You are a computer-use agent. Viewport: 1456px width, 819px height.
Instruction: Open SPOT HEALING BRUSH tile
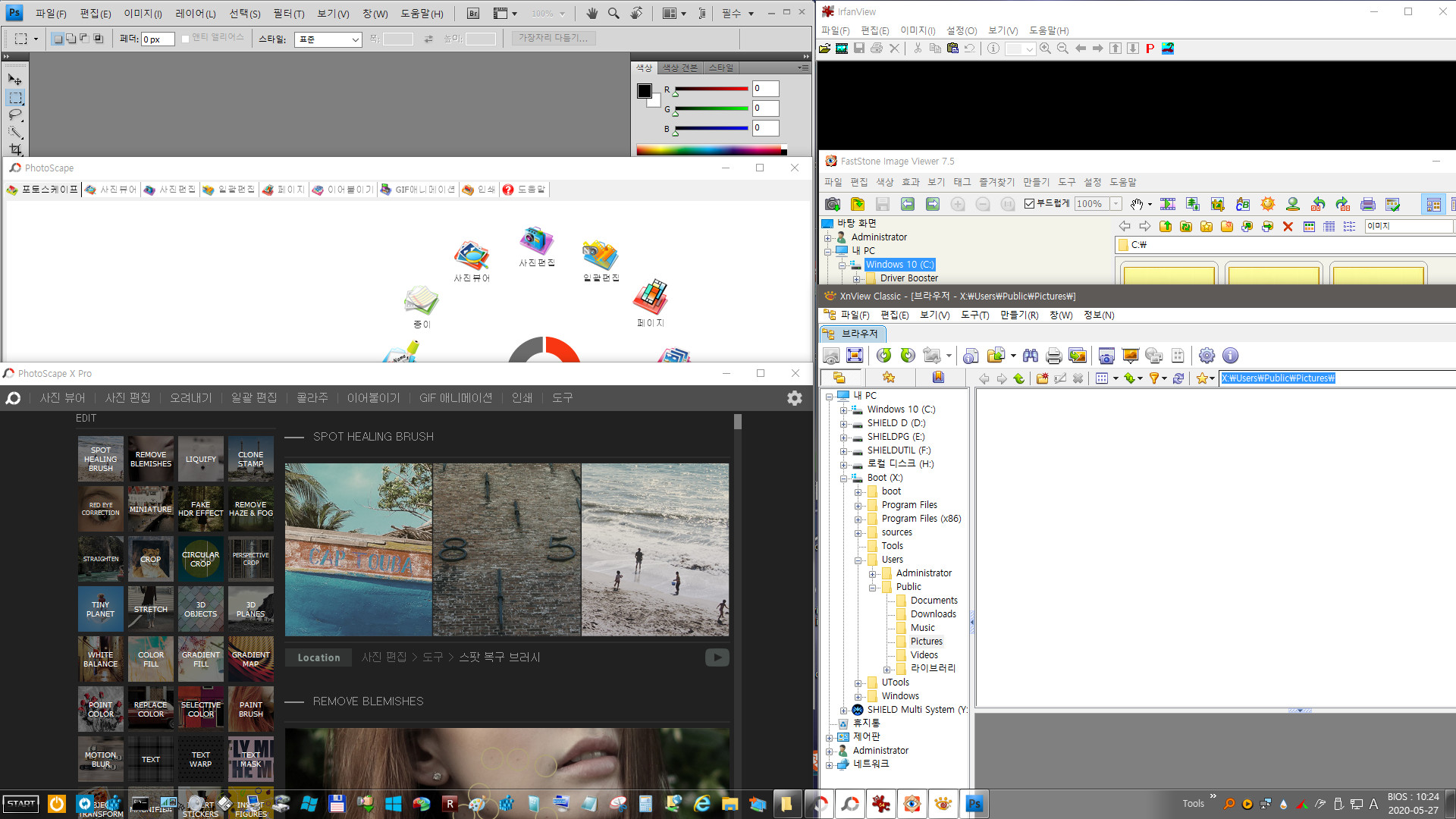[x=100, y=459]
